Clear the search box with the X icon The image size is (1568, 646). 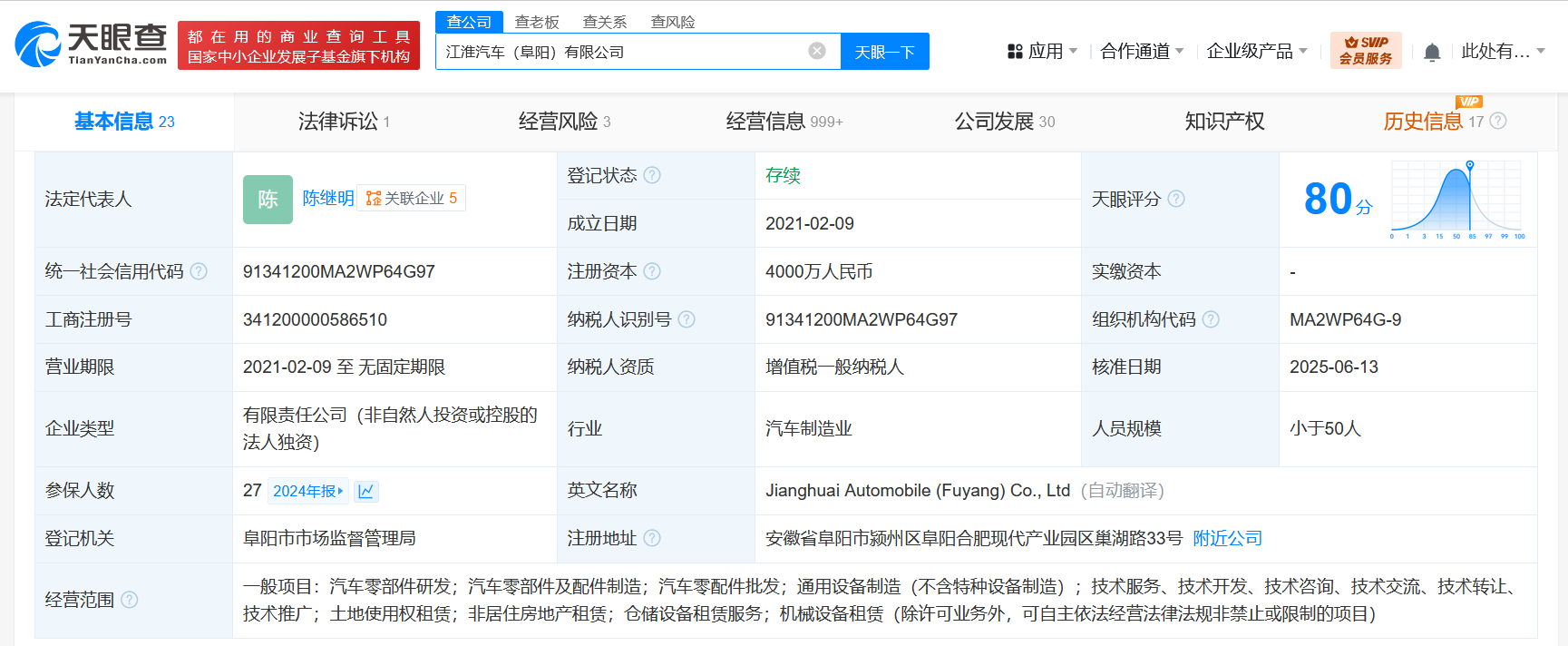click(817, 51)
